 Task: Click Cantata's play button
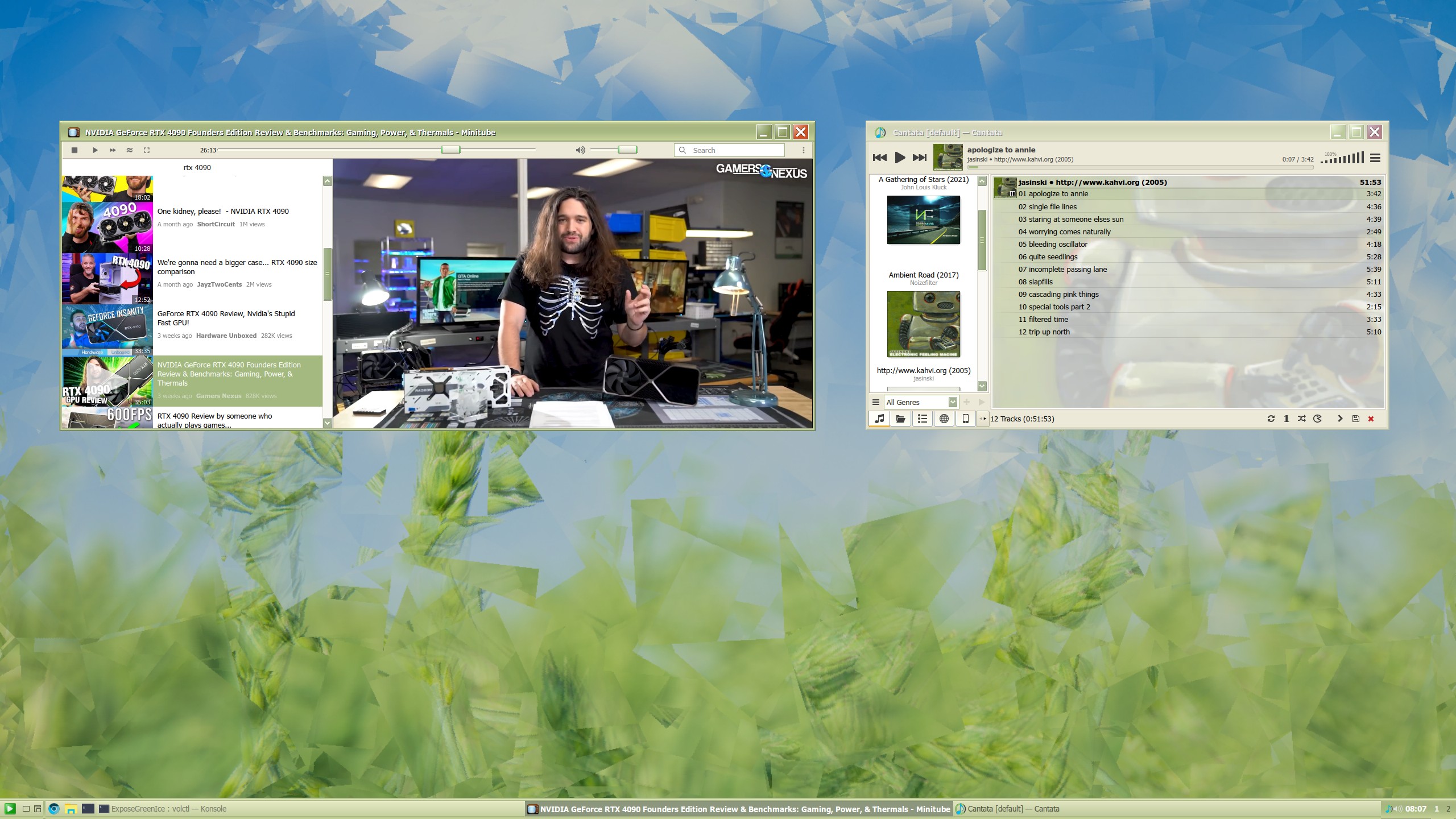click(899, 158)
